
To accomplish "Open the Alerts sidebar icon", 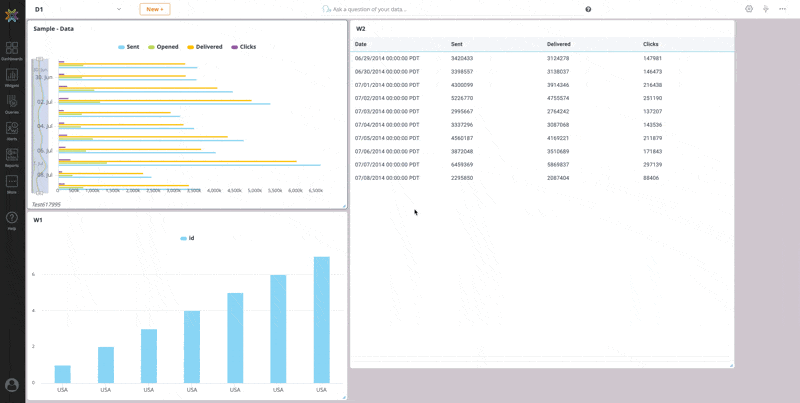I will tap(12, 130).
